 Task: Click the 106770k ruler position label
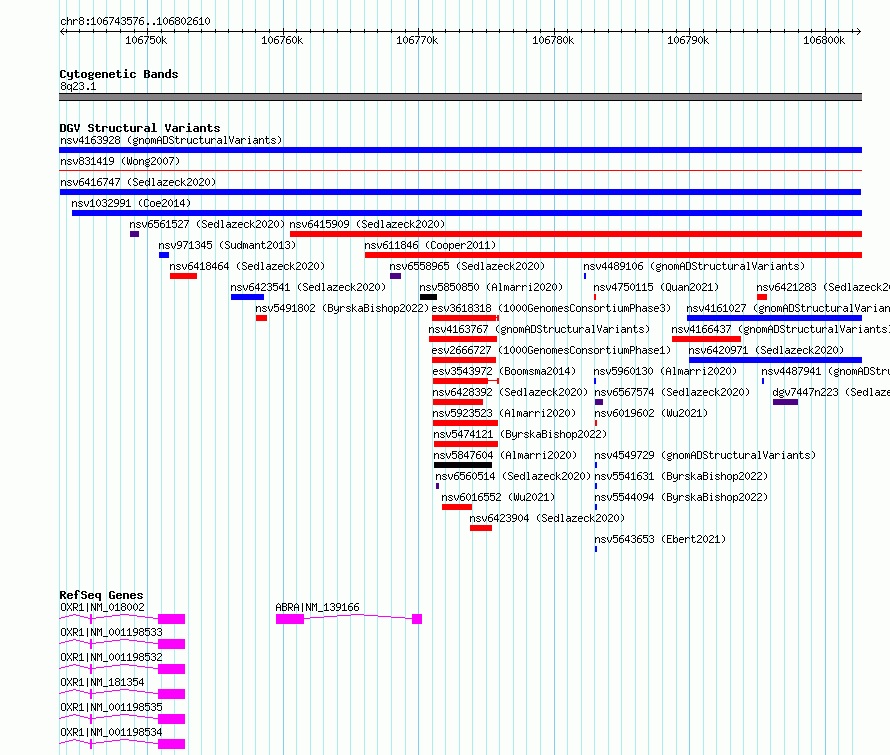coord(417,40)
